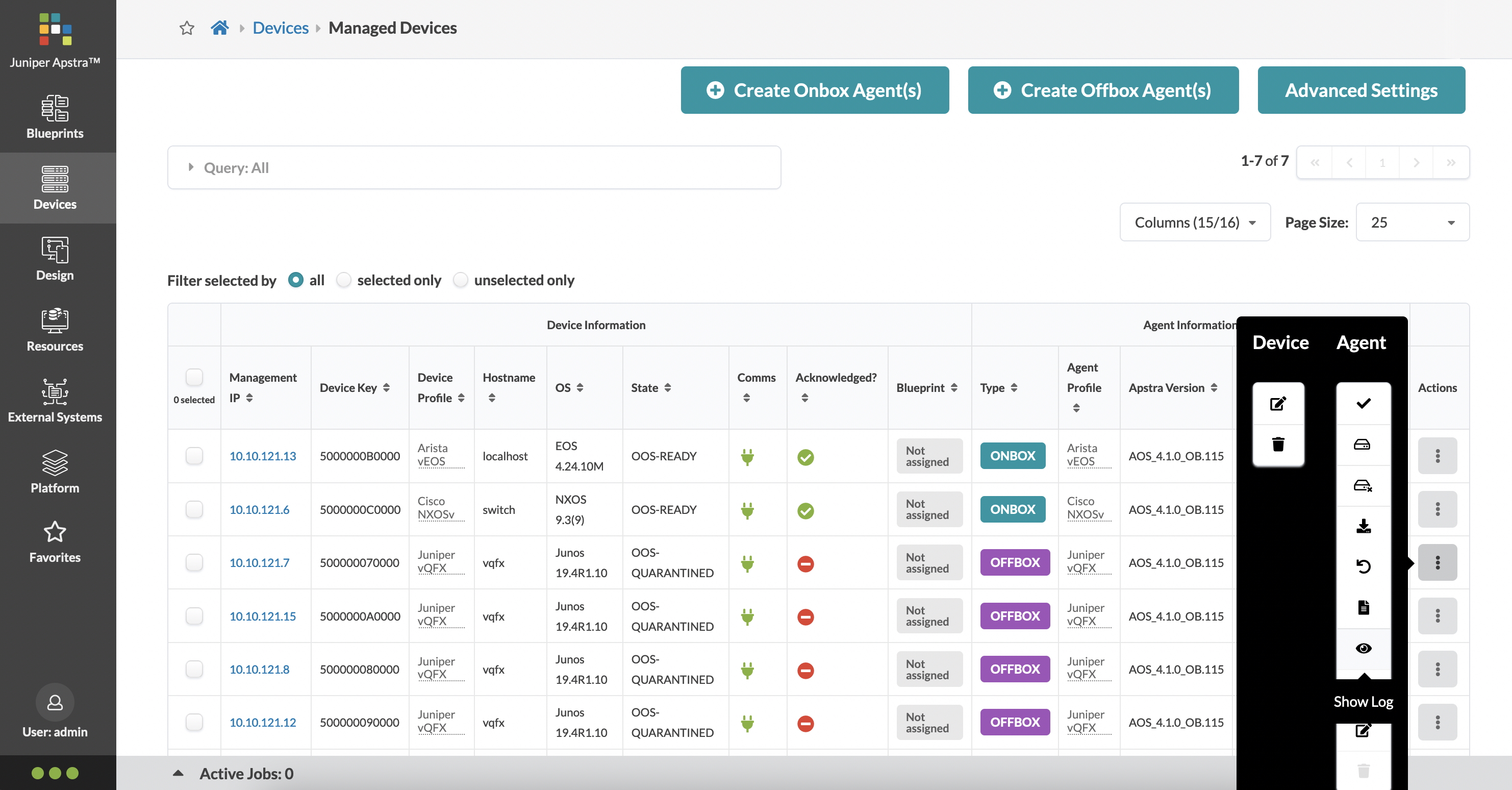Click Create Offbox Agent(s) button
This screenshot has width=1512, height=790.
(1103, 90)
